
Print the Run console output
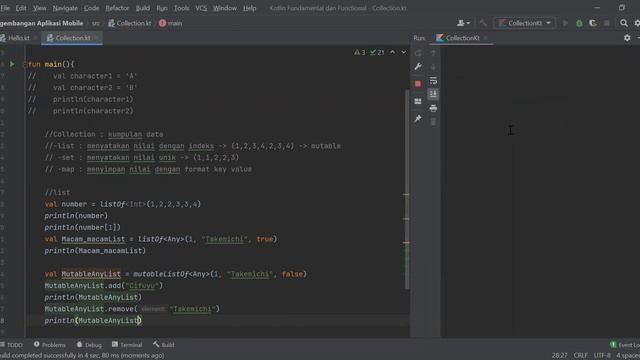pos(433,108)
